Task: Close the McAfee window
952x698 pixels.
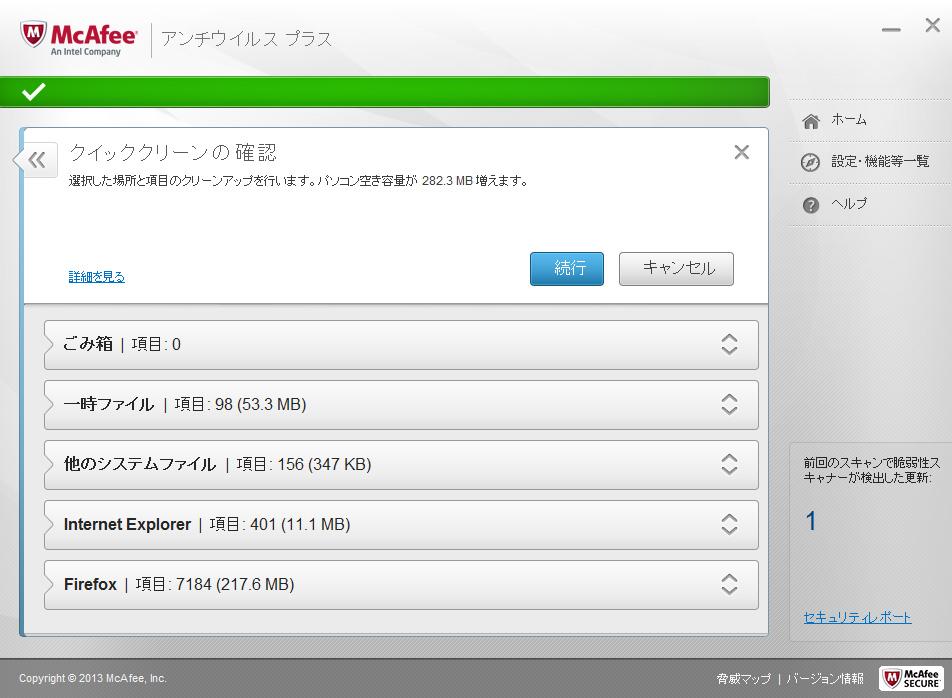Action: pyautogui.click(x=932, y=25)
